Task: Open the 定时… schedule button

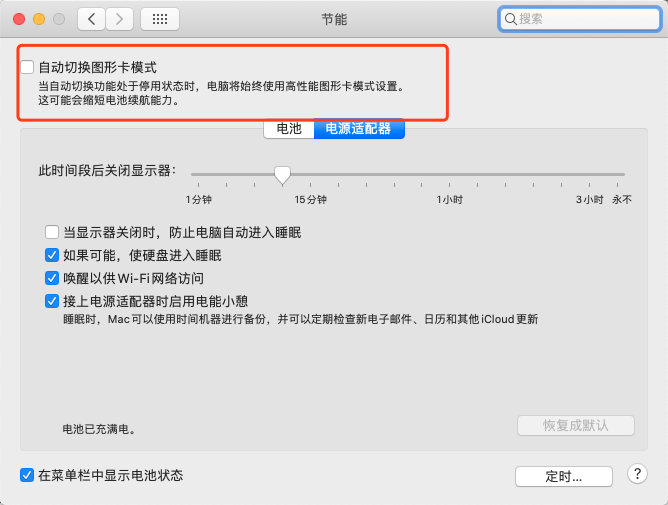Action: [x=564, y=476]
